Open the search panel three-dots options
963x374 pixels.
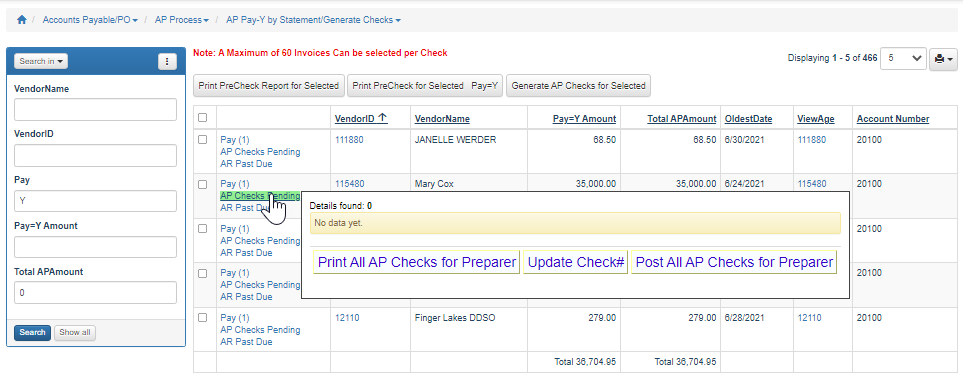pos(168,61)
